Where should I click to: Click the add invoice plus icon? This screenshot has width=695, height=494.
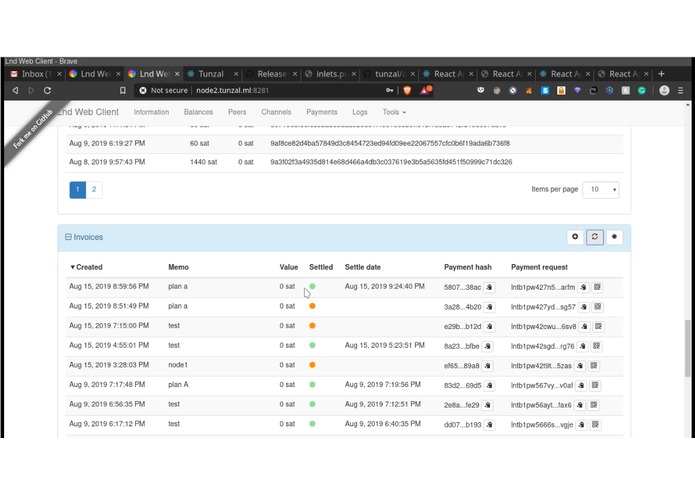pyautogui.click(x=575, y=237)
